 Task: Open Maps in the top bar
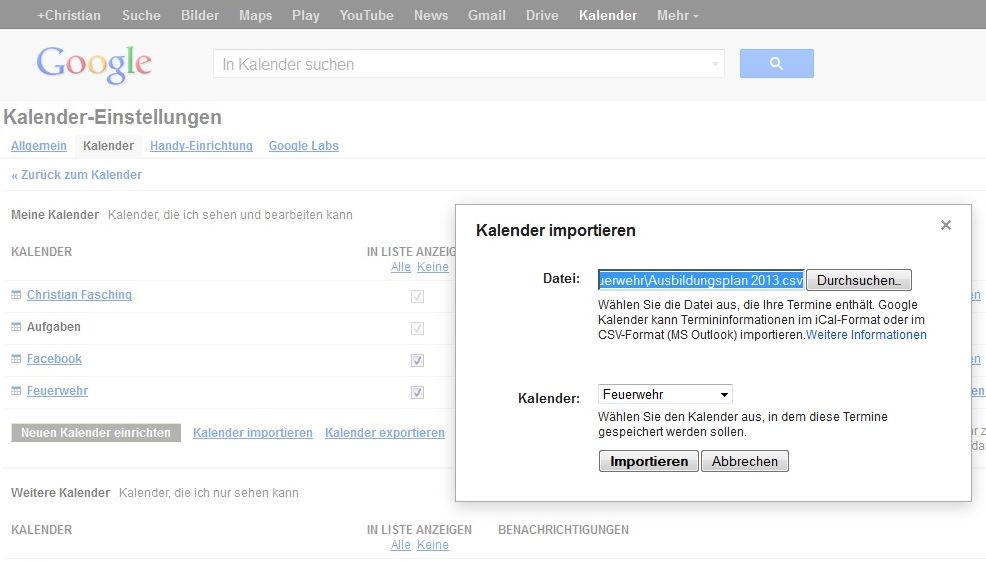[x=255, y=15]
